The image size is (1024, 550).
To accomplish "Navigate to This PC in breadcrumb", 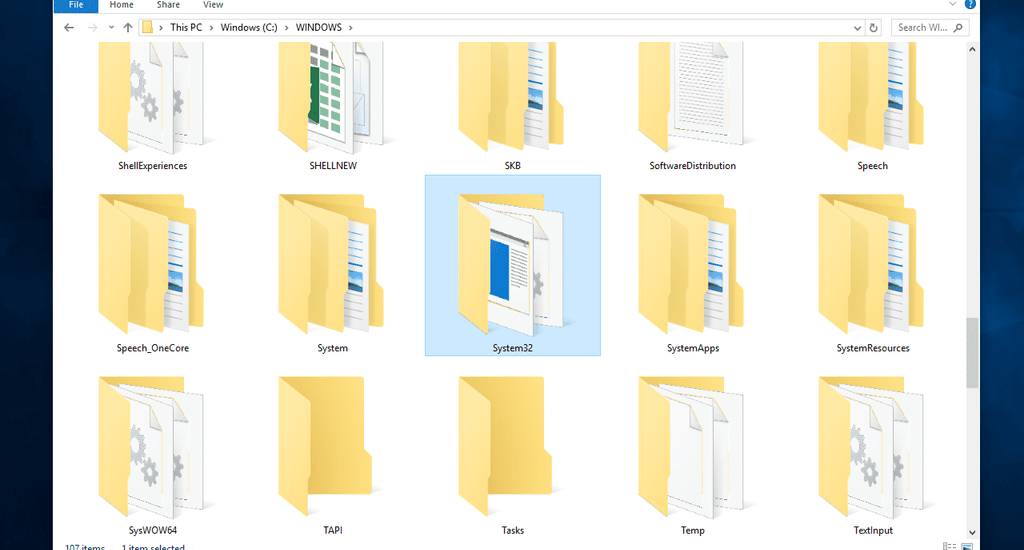I will tap(185, 28).
